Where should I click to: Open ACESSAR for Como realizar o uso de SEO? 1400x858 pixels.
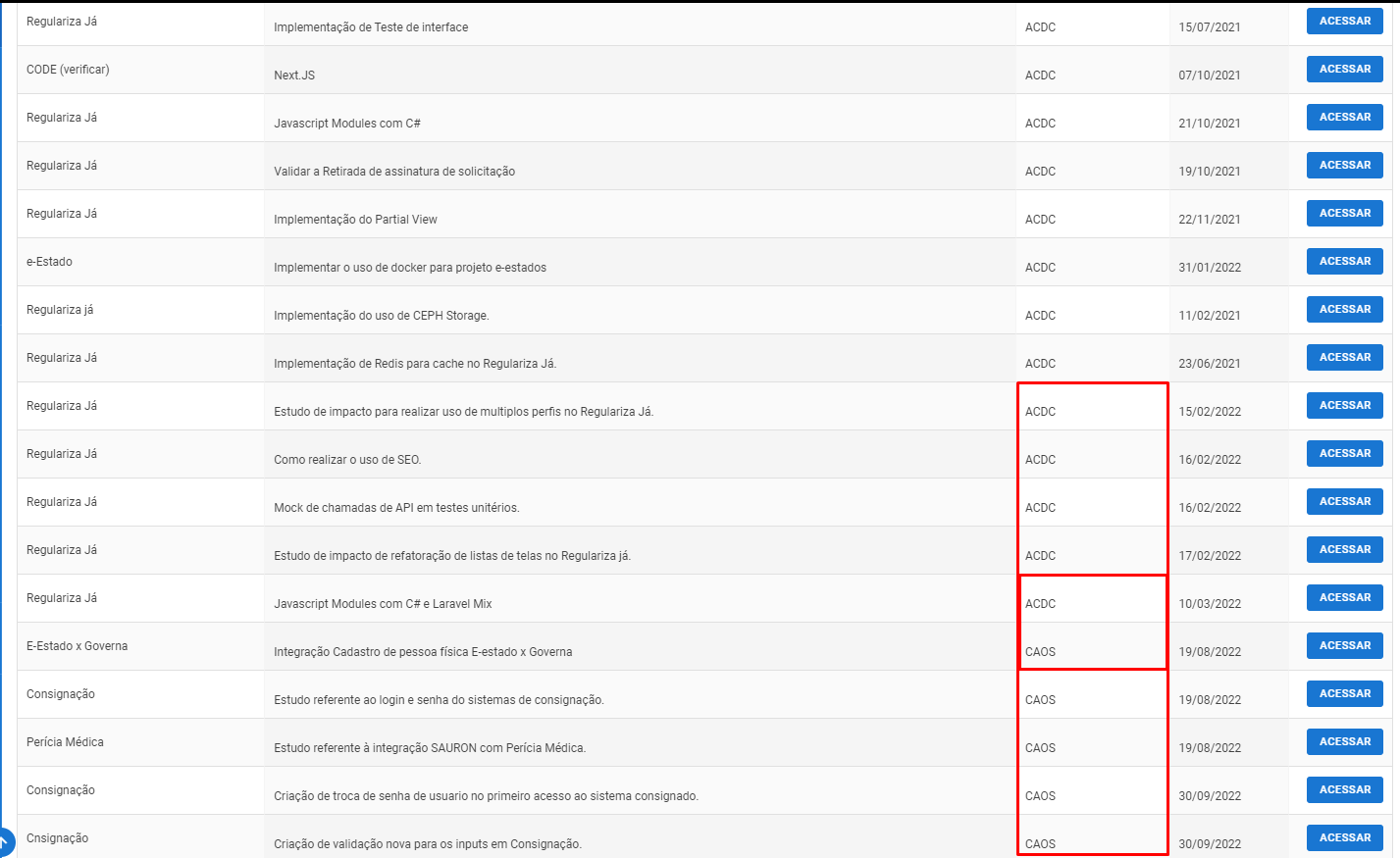pyautogui.click(x=1344, y=453)
